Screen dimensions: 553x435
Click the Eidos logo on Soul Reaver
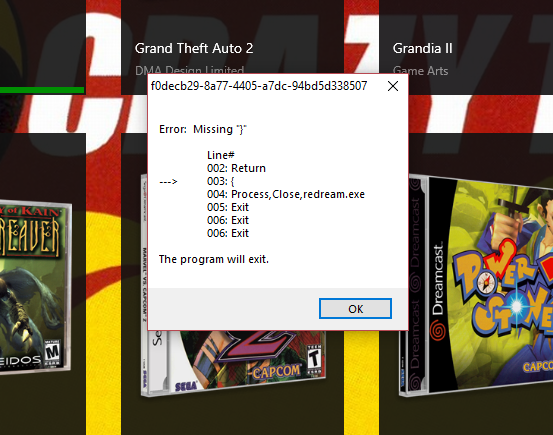[20, 361]
